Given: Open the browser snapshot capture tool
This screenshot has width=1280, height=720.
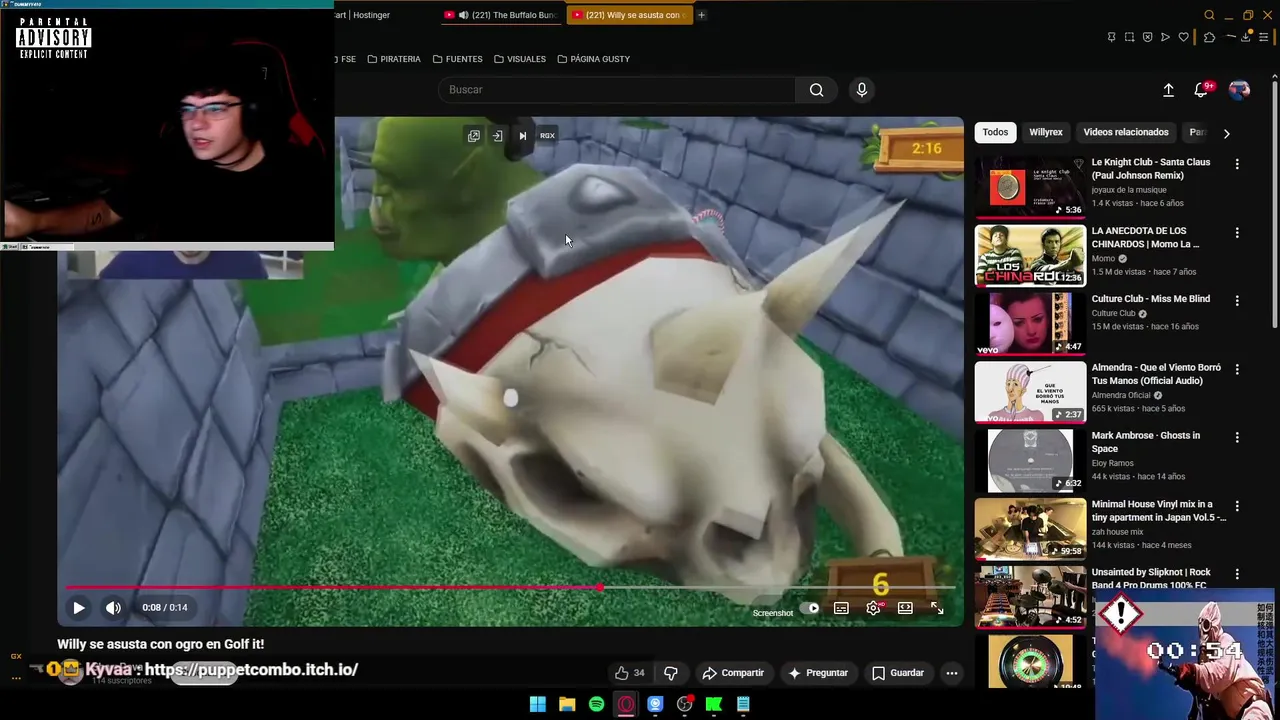Looking at the screenshot, I should point(1129,37).
